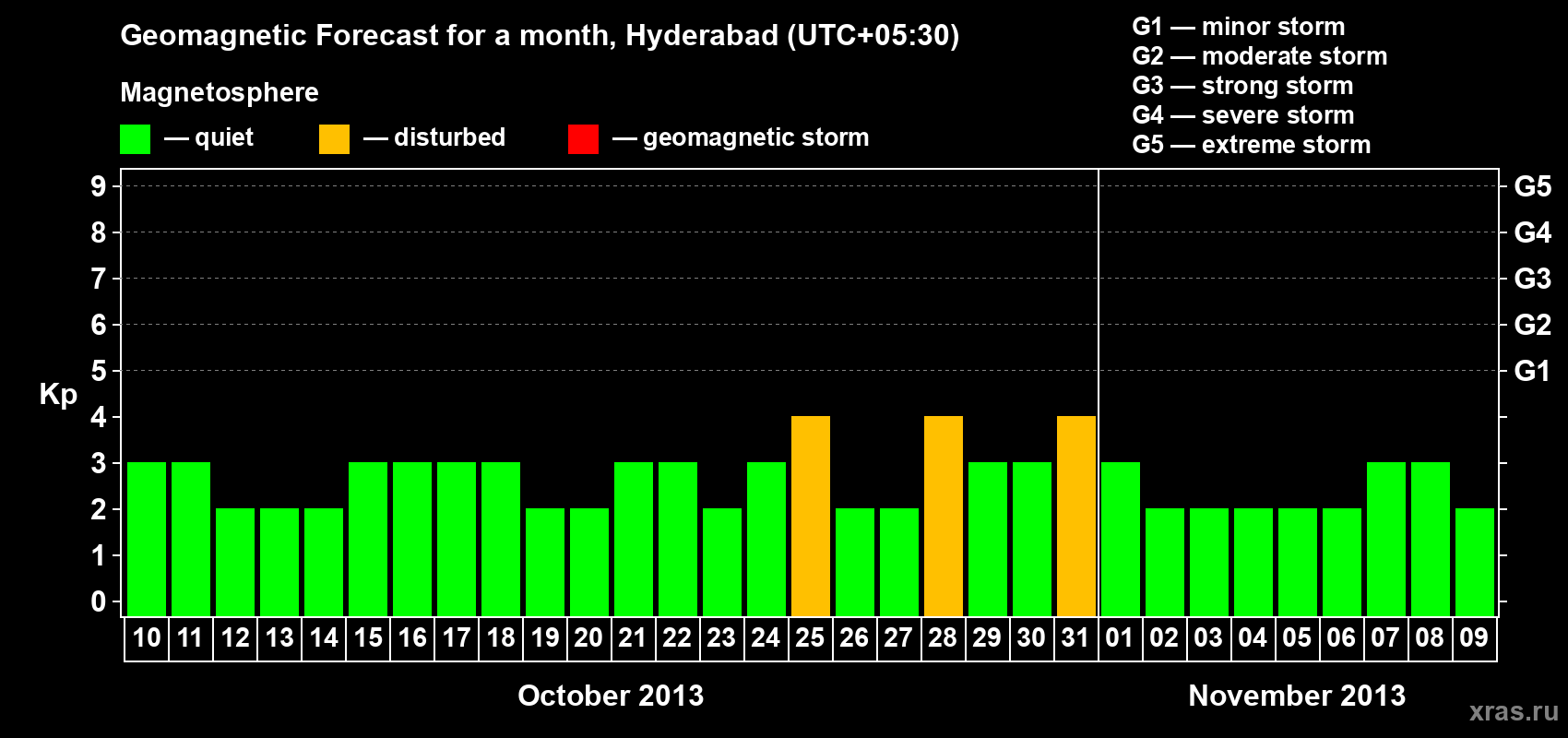
Task: Click the green bar for October 10
Action: 147,539
